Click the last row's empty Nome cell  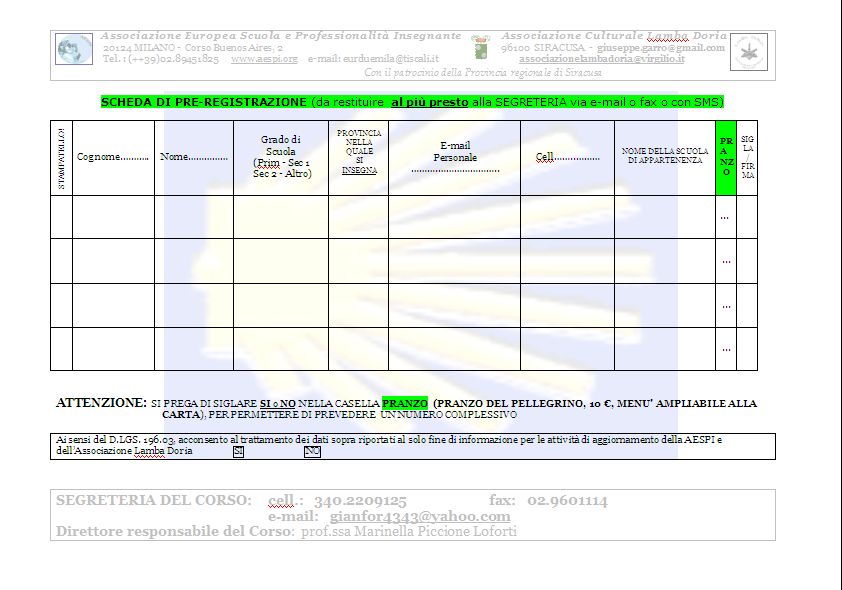tap(194, 349)
